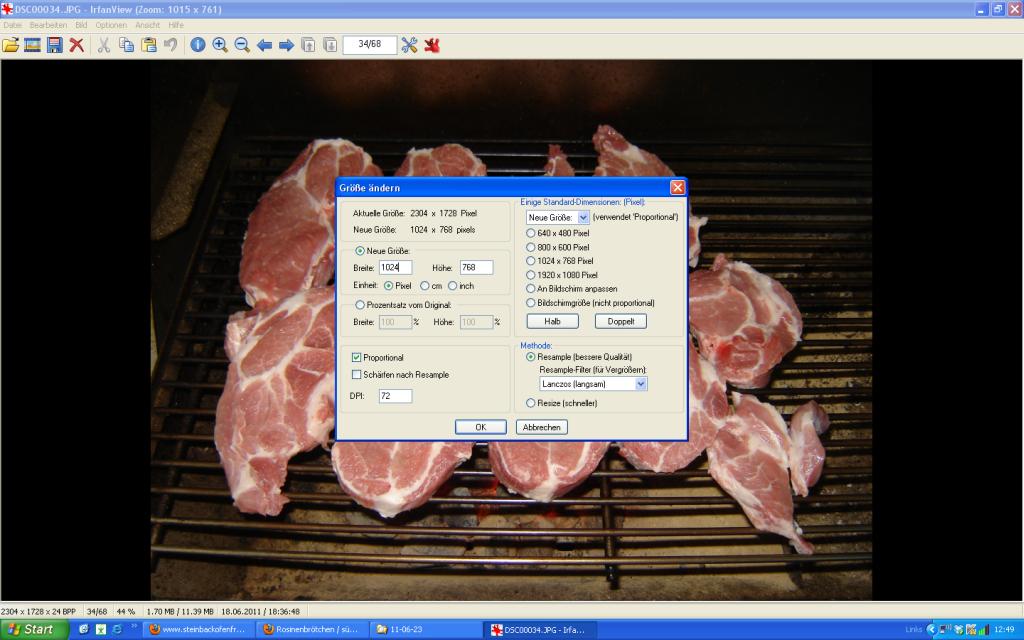This screenshot has height=640, width=1024.
Task: Click the red X delete icon
Action: [76, 45]
